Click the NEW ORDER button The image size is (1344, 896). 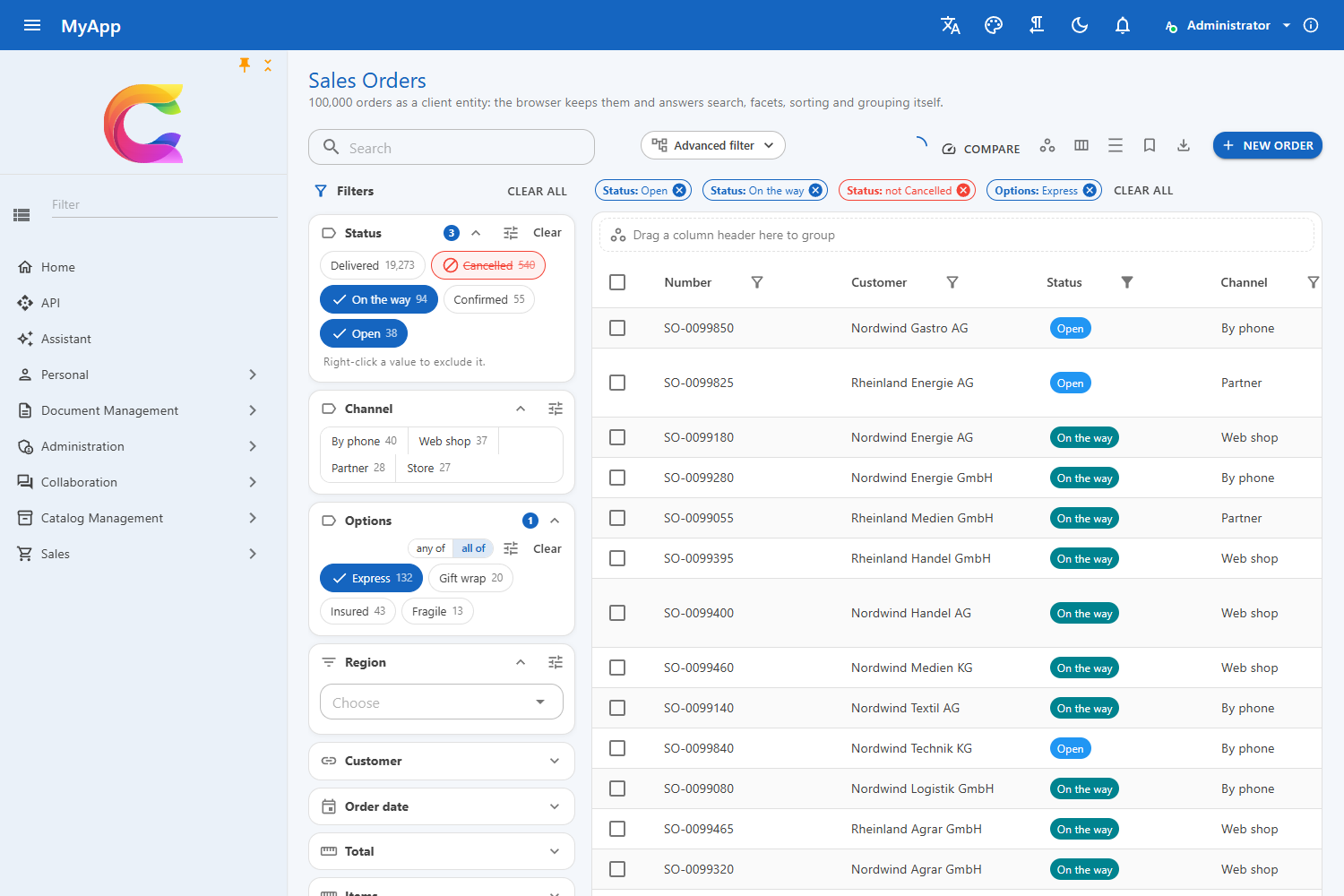pos(1268,145)
